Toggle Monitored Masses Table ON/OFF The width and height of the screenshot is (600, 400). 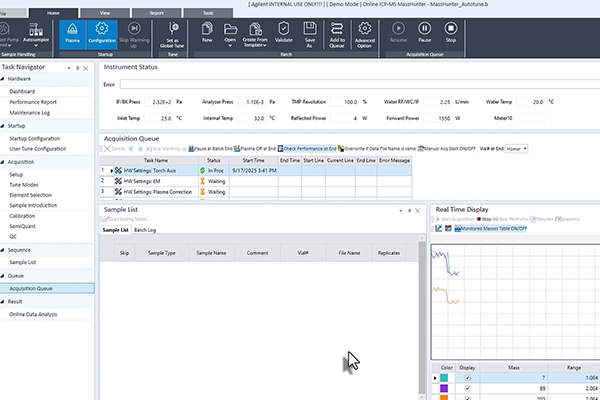coord(491,229)
